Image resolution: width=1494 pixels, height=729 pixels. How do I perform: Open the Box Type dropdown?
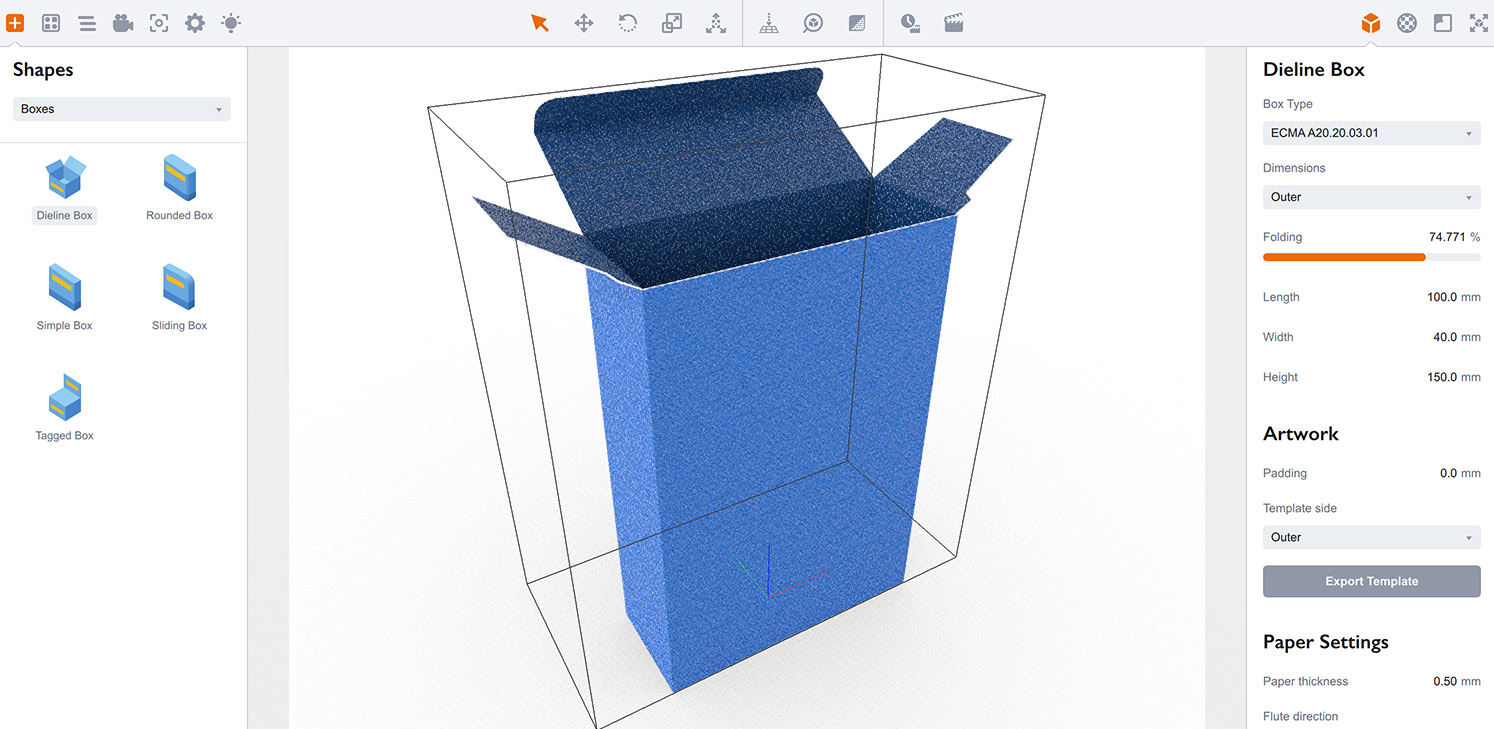click(x=1371, y=132)
